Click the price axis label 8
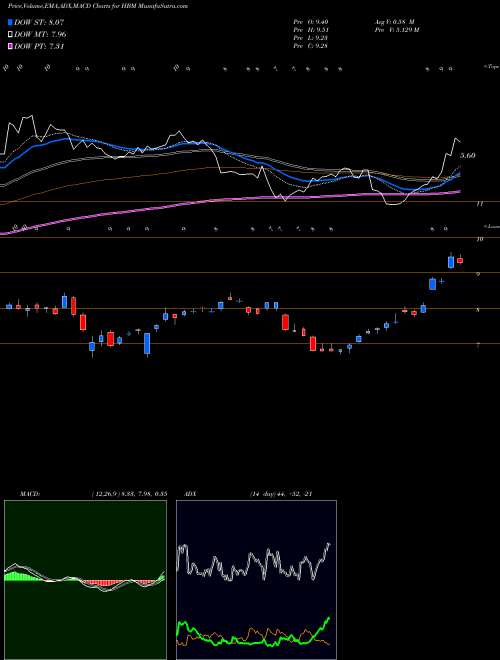 pos(478,310)
